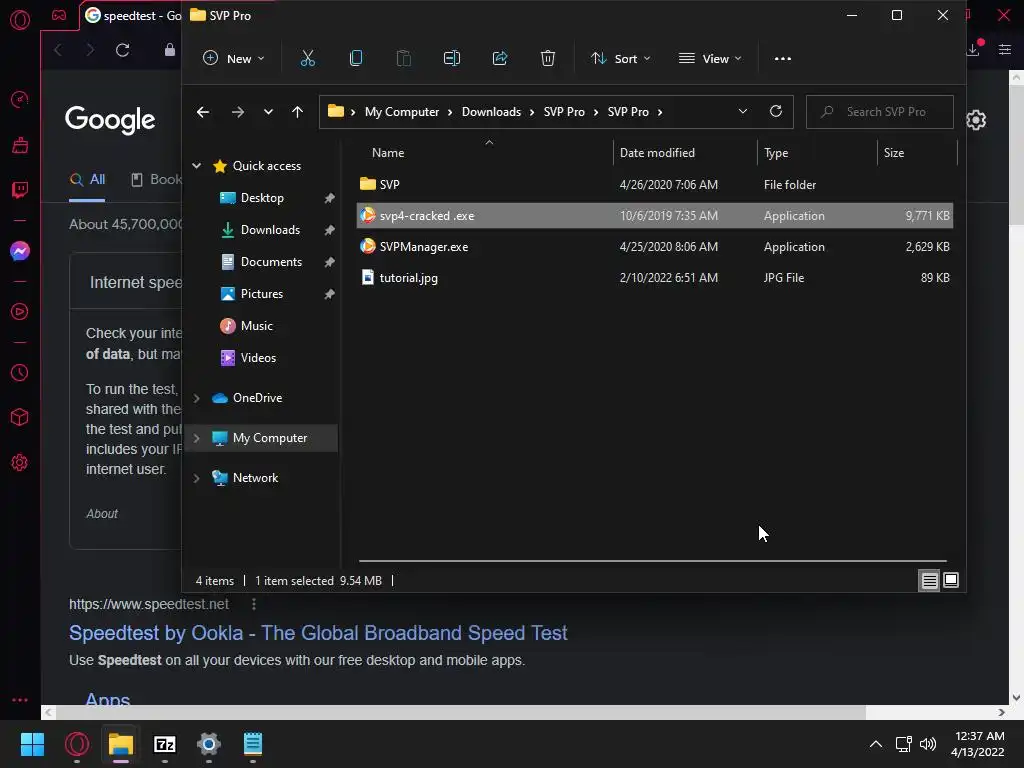Open Downloads in Quick access

pyautogui.click(x=270, y=230)
